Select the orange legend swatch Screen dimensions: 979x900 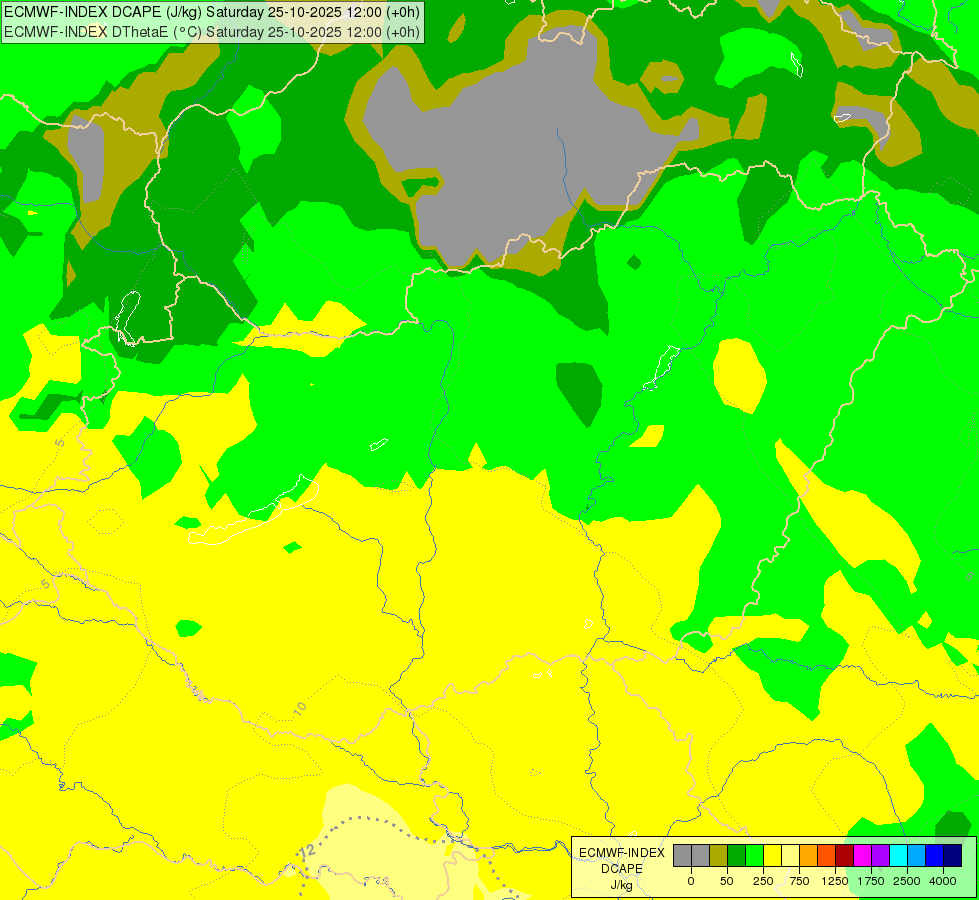pyautogui.click(x=809, y=856)
